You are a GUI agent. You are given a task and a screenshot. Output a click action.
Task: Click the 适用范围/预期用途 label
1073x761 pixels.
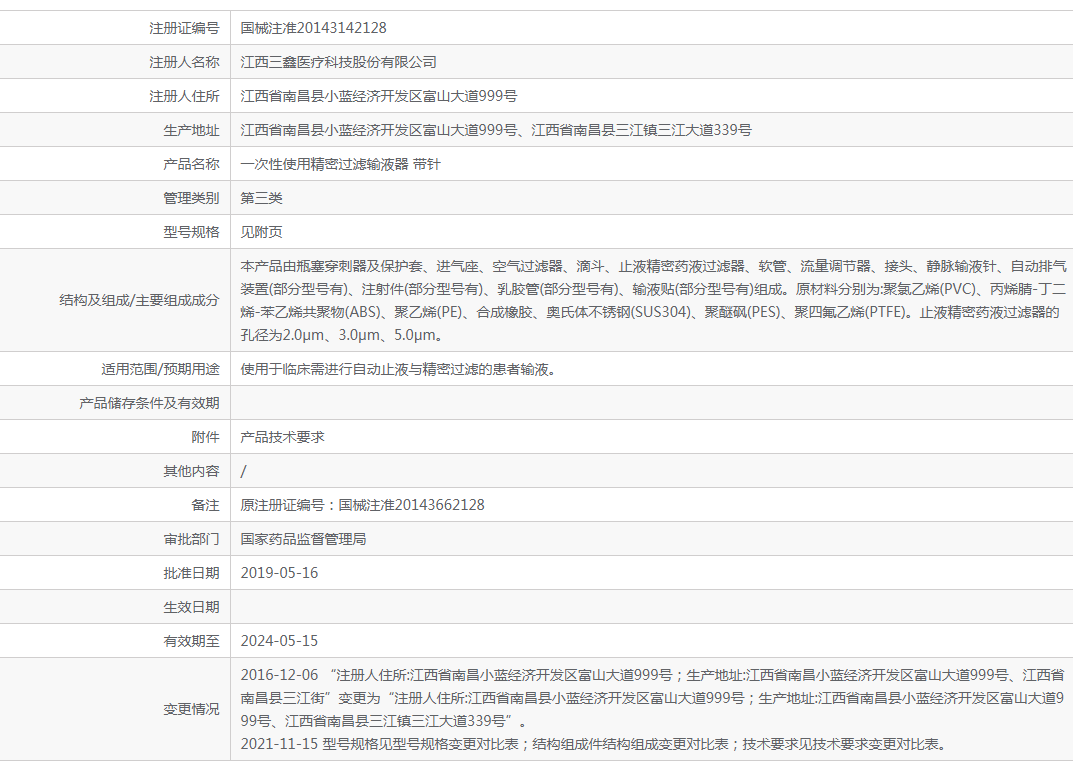click(160, 370)
